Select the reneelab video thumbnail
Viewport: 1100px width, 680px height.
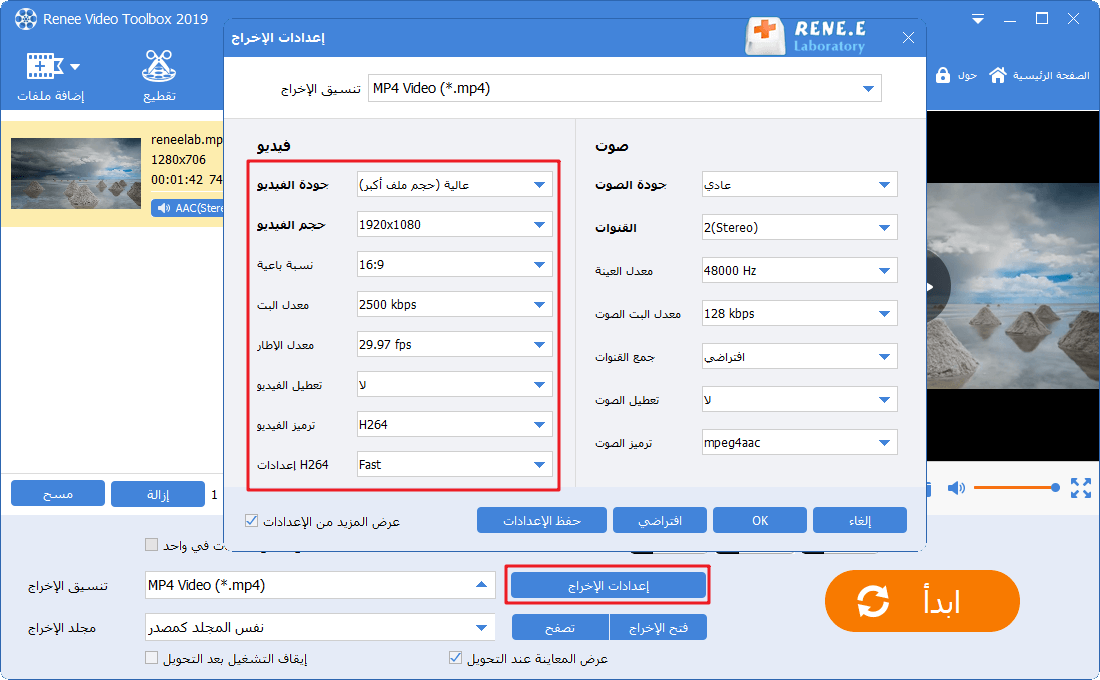coord(76,173)
